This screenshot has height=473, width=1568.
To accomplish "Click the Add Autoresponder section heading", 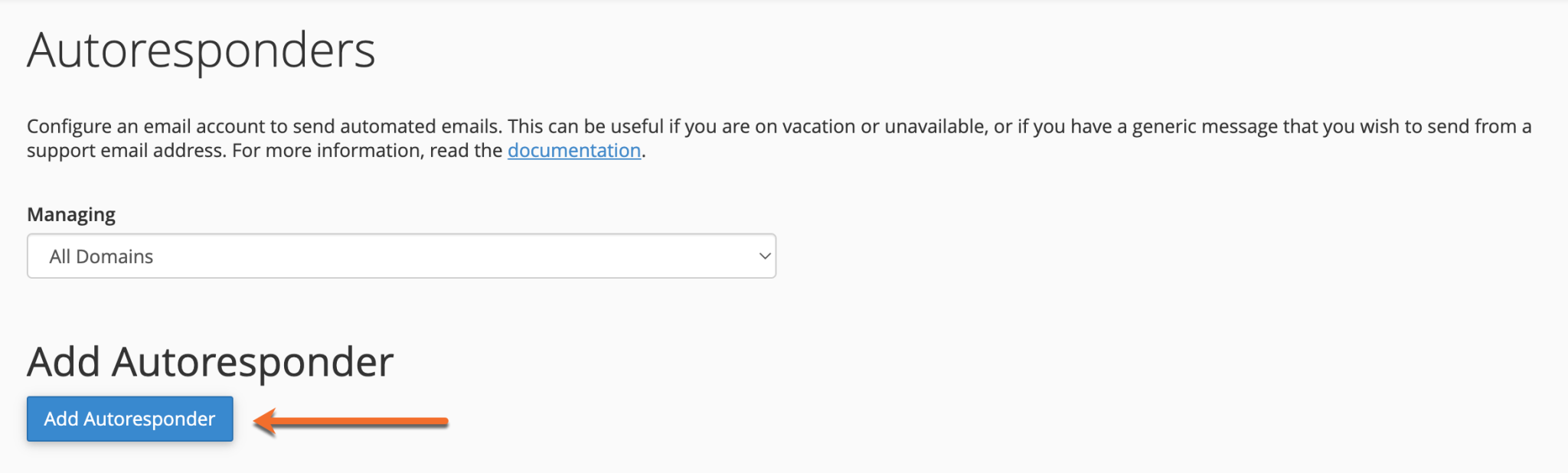I will tap(211, 361).
